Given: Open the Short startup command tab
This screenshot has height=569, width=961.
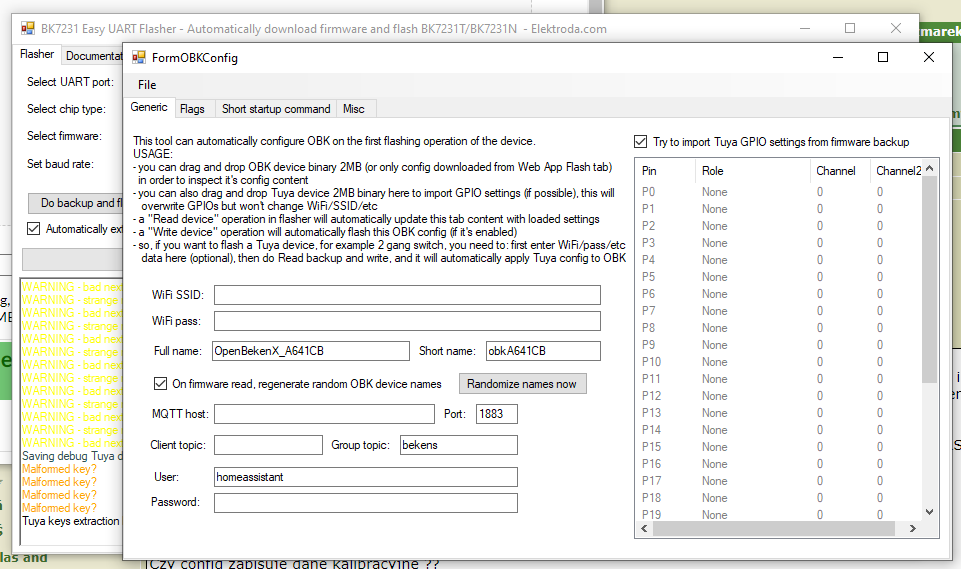Looking at the screenshot, I should pos(276,109).
